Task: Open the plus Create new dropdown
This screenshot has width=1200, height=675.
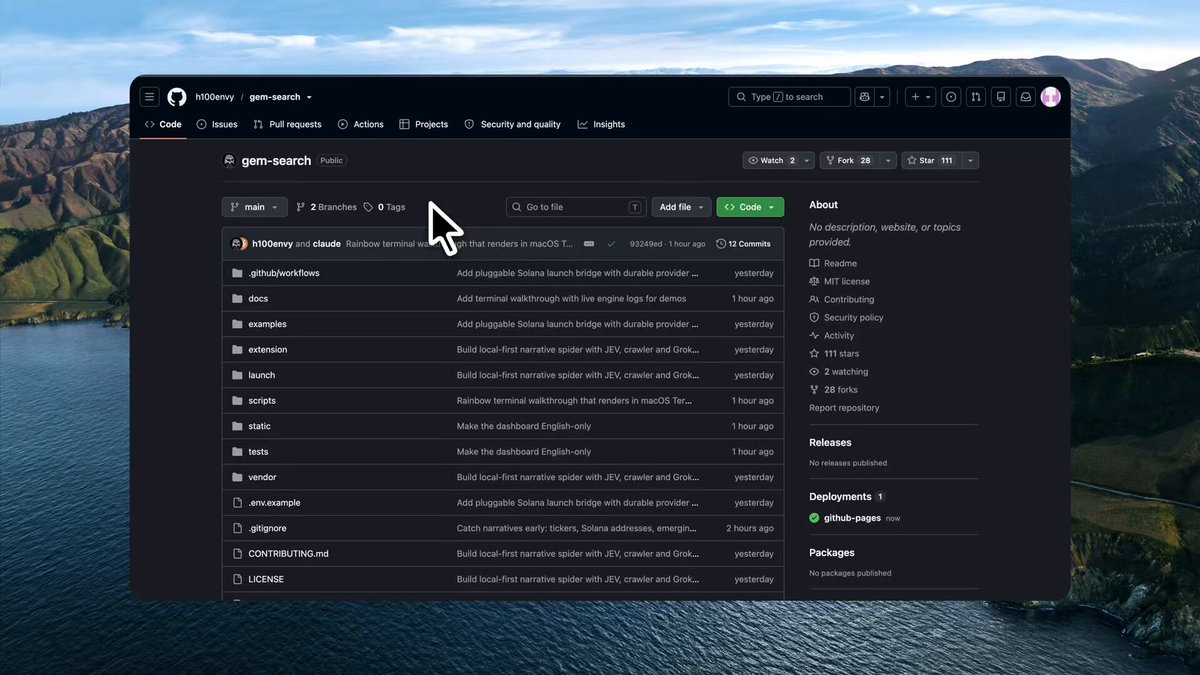Action: coord(921,97)
